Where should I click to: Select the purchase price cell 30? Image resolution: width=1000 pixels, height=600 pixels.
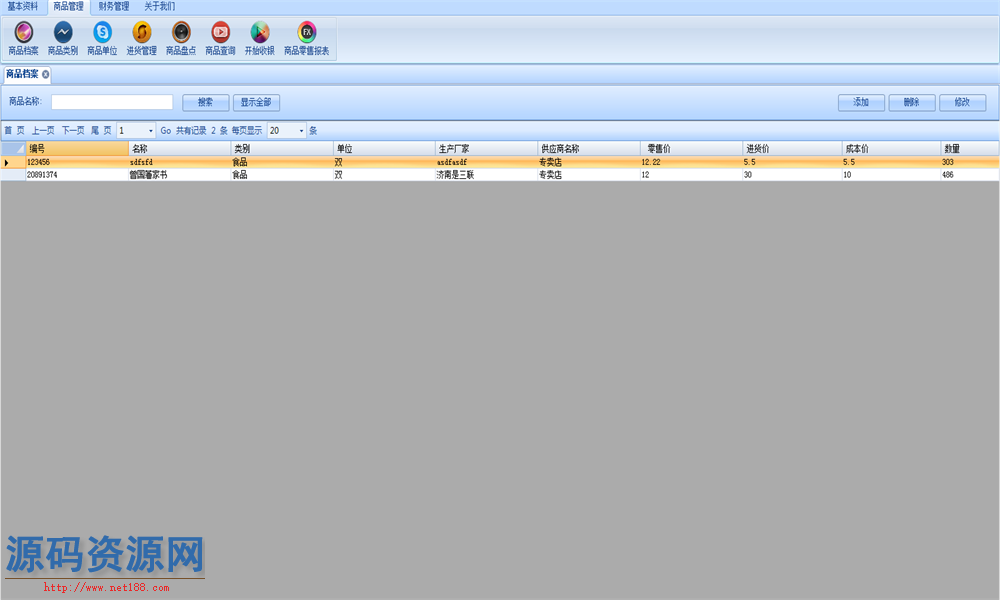pos(792,175)
